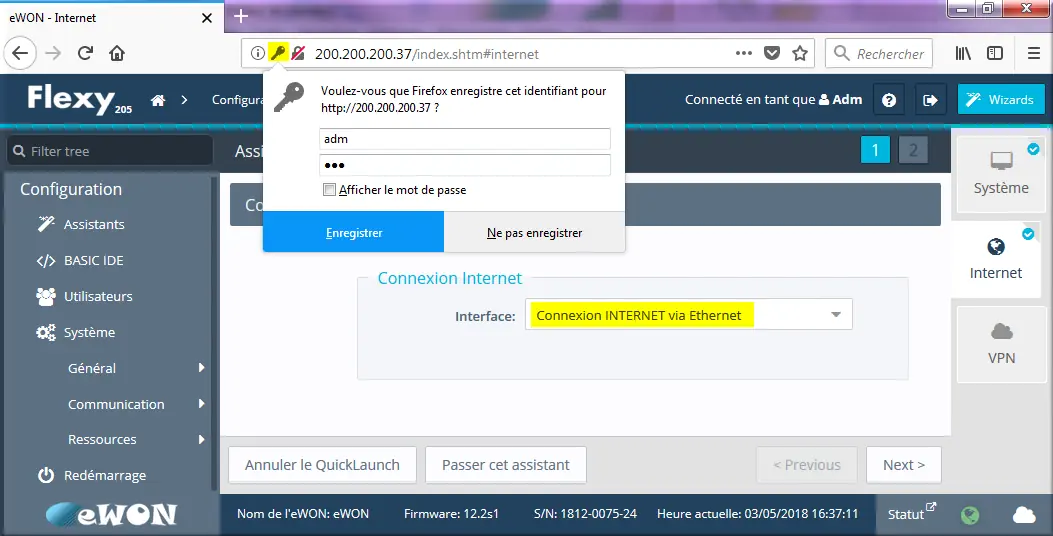
Task: Go to wizard page 2 indicator
Action: (x=913, y=150)
